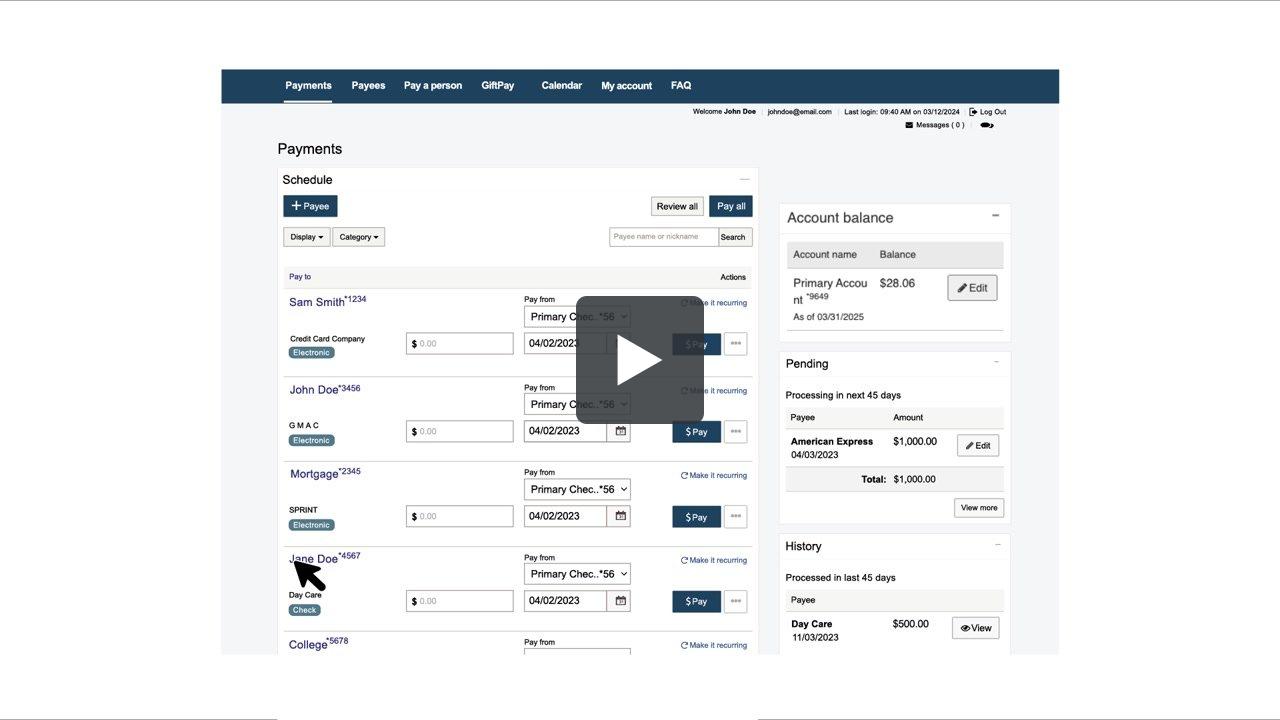Click inside the Day Care amount field

coord(460,601)
